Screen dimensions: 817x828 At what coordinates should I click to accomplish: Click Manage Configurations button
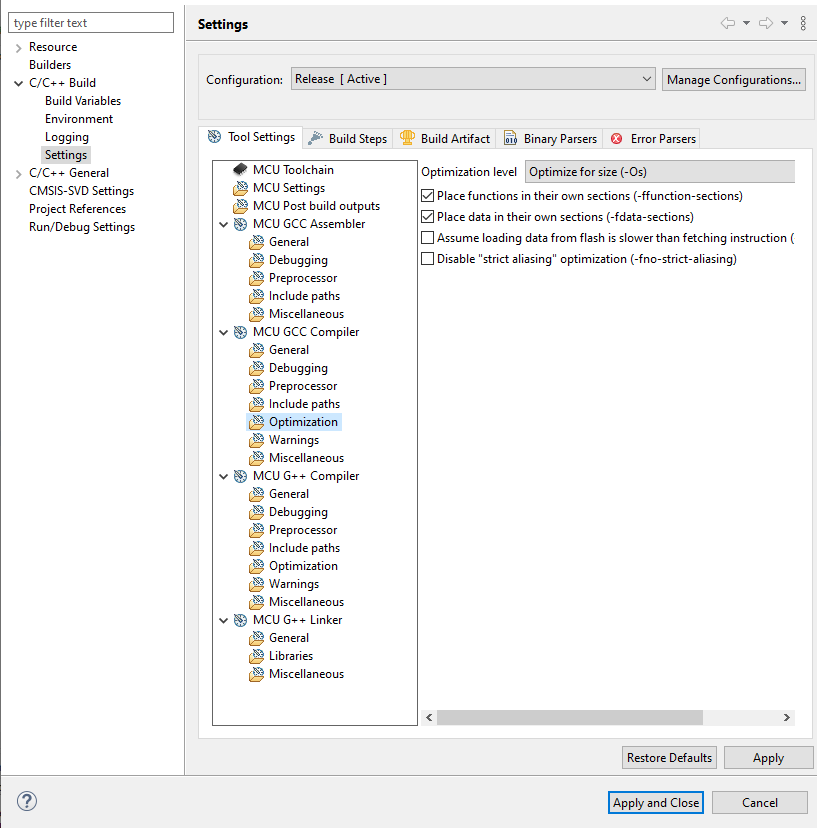733,79
